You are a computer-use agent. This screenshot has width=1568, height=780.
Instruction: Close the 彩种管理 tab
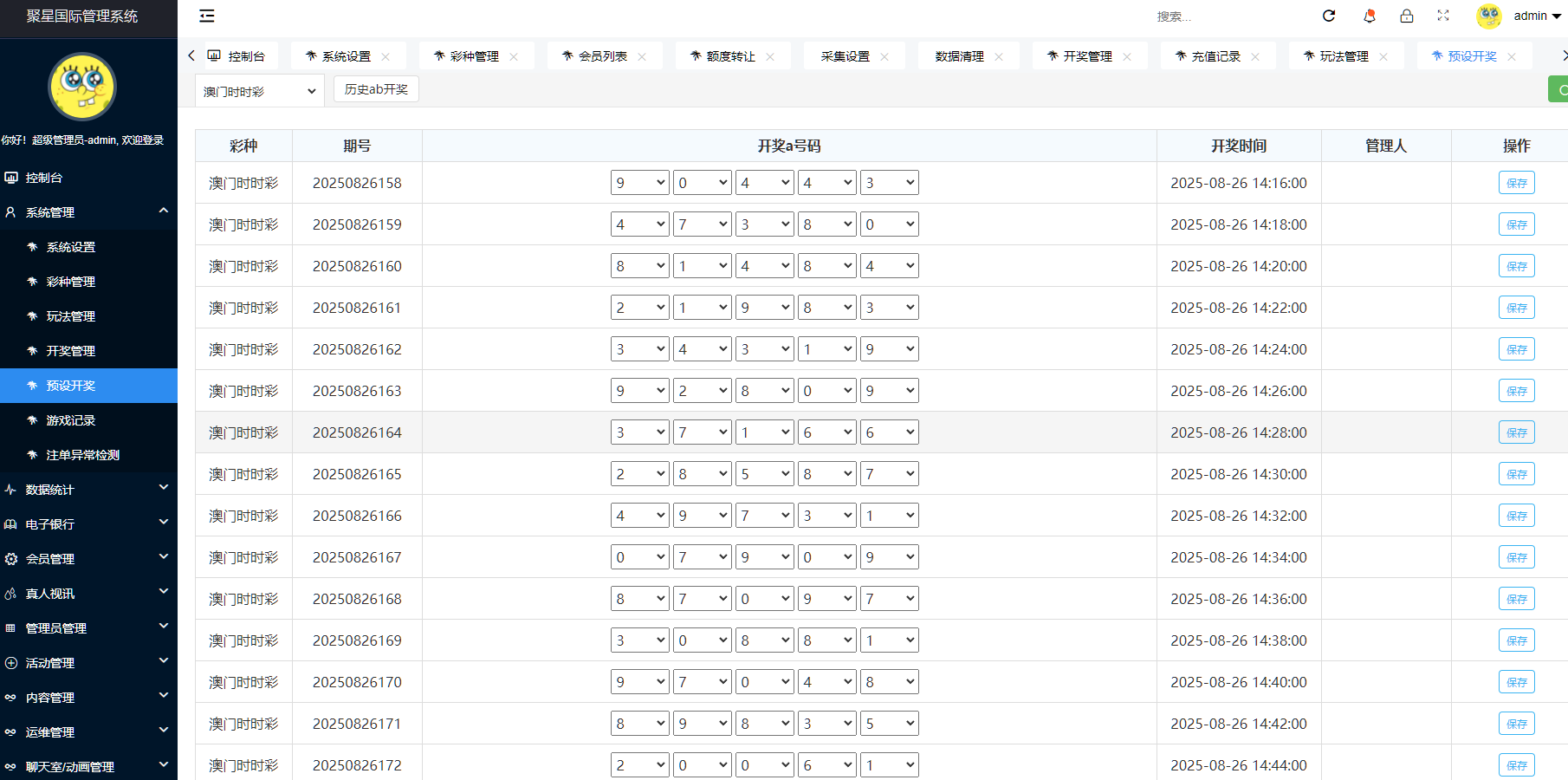click(x=514, y=56)
